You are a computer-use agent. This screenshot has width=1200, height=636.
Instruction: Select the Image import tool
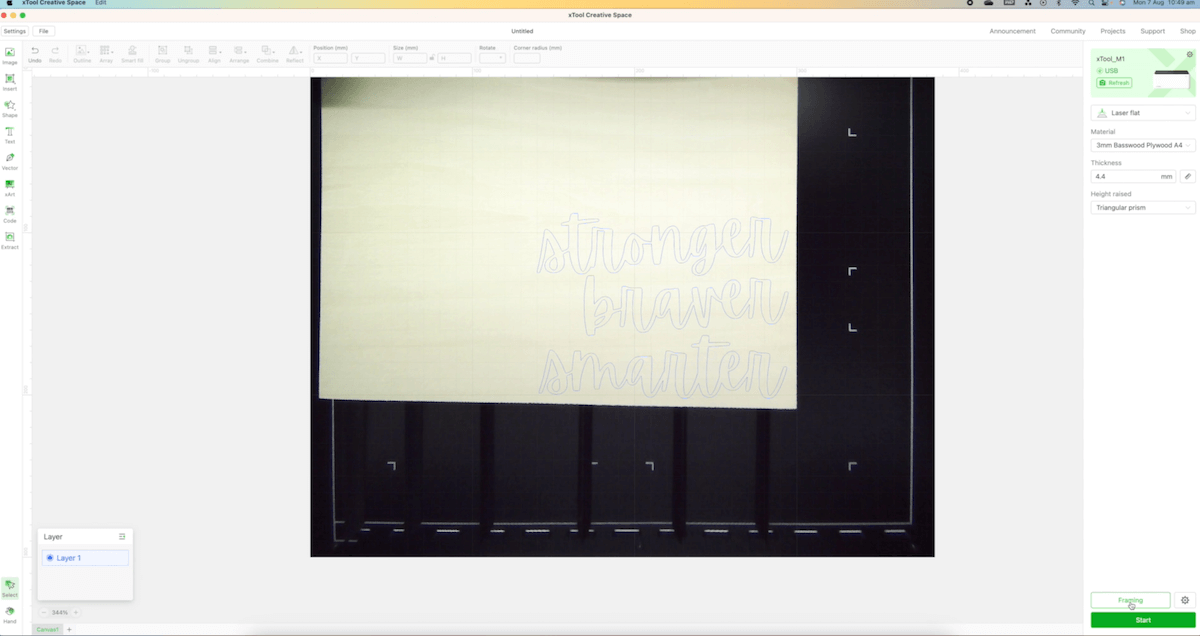click(10, 55)
